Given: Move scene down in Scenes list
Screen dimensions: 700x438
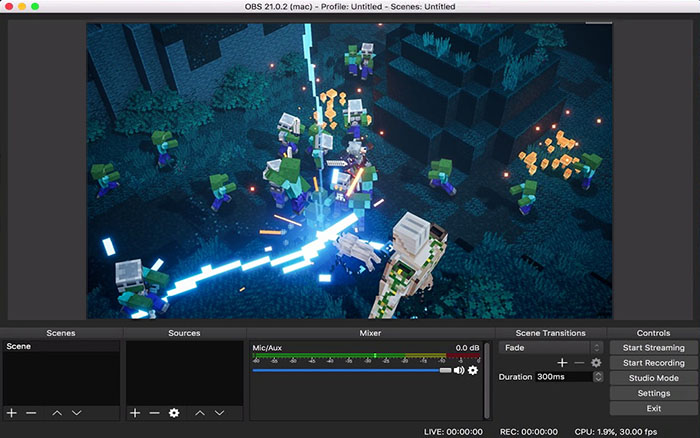Looking at the screenshot, I should [77, 413].
